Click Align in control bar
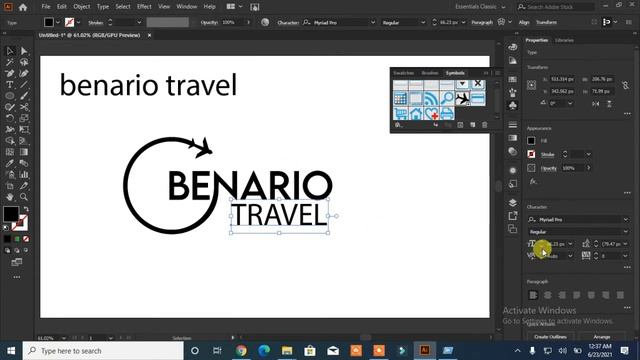Viewport: 640px width, 360px height. click(x=524, y=22)
